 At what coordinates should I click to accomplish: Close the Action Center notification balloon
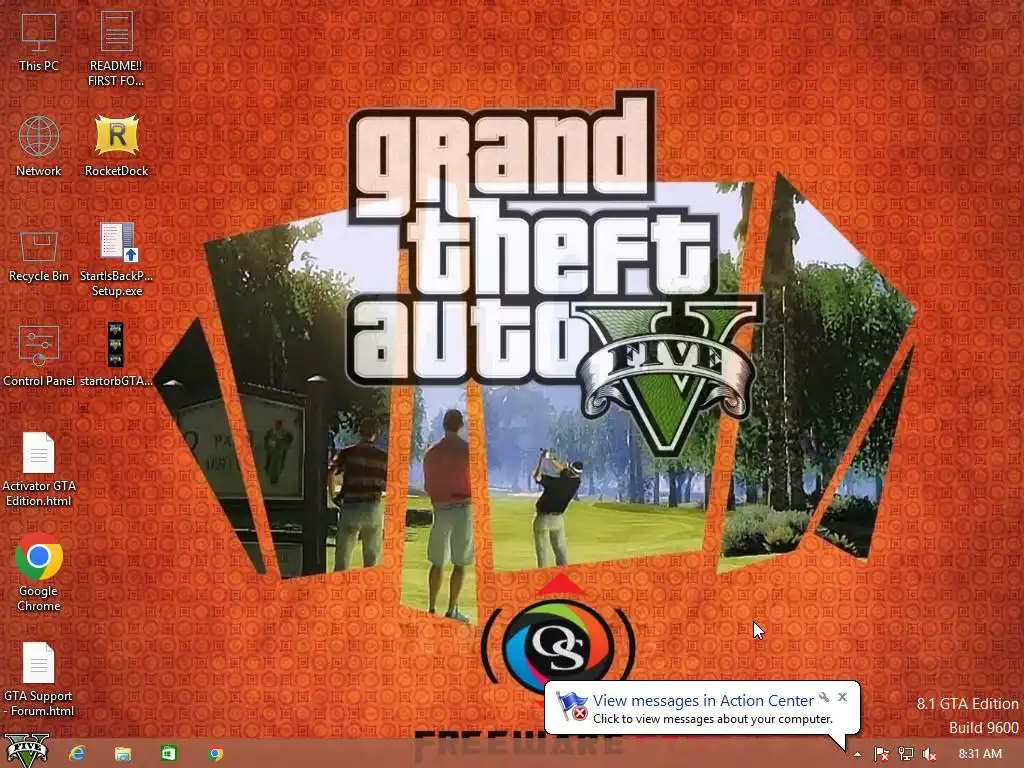pyautogui.click(x=842, y=697)
